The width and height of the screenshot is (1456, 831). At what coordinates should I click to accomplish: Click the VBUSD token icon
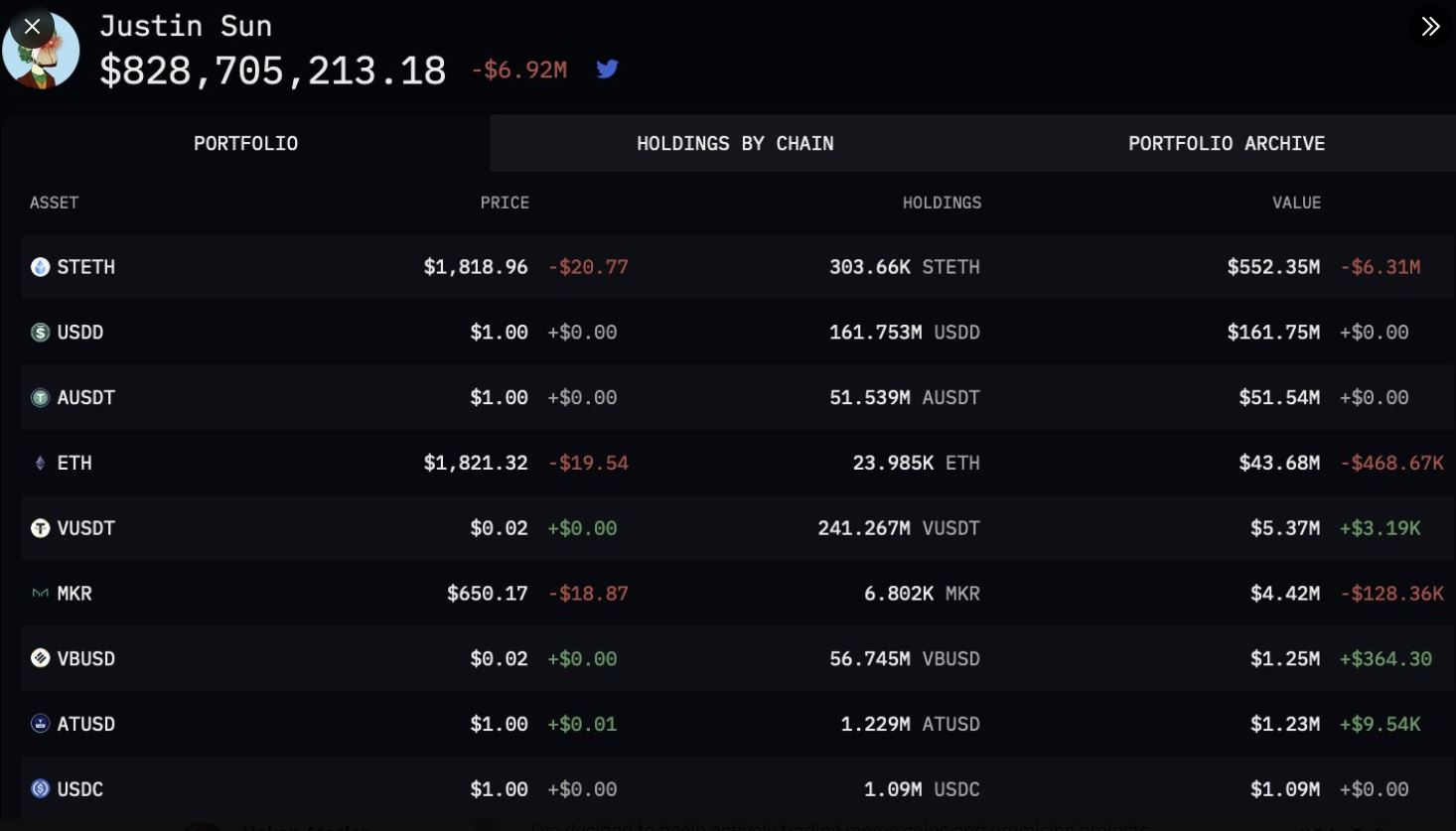click(x=40, y=658)
